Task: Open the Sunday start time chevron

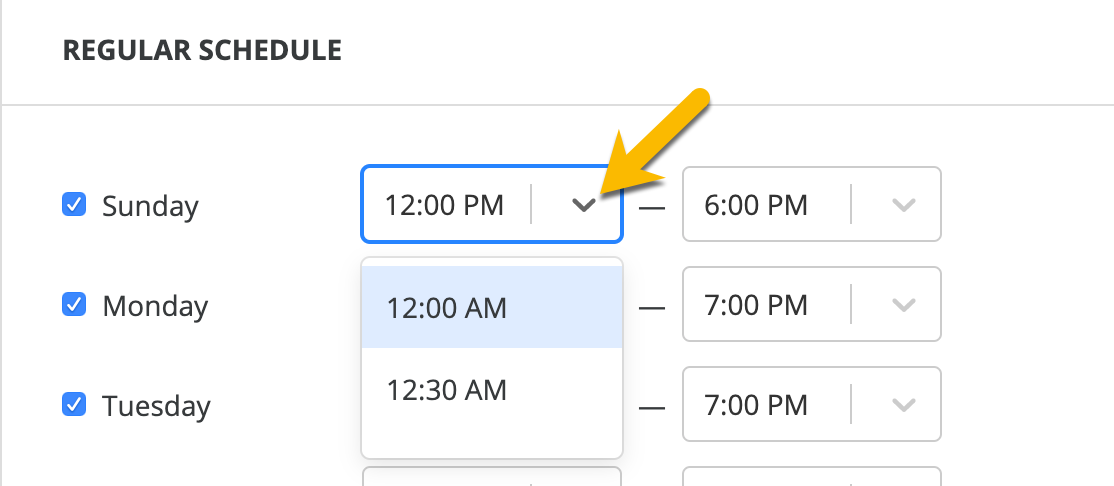Action: tap(583, 206)
